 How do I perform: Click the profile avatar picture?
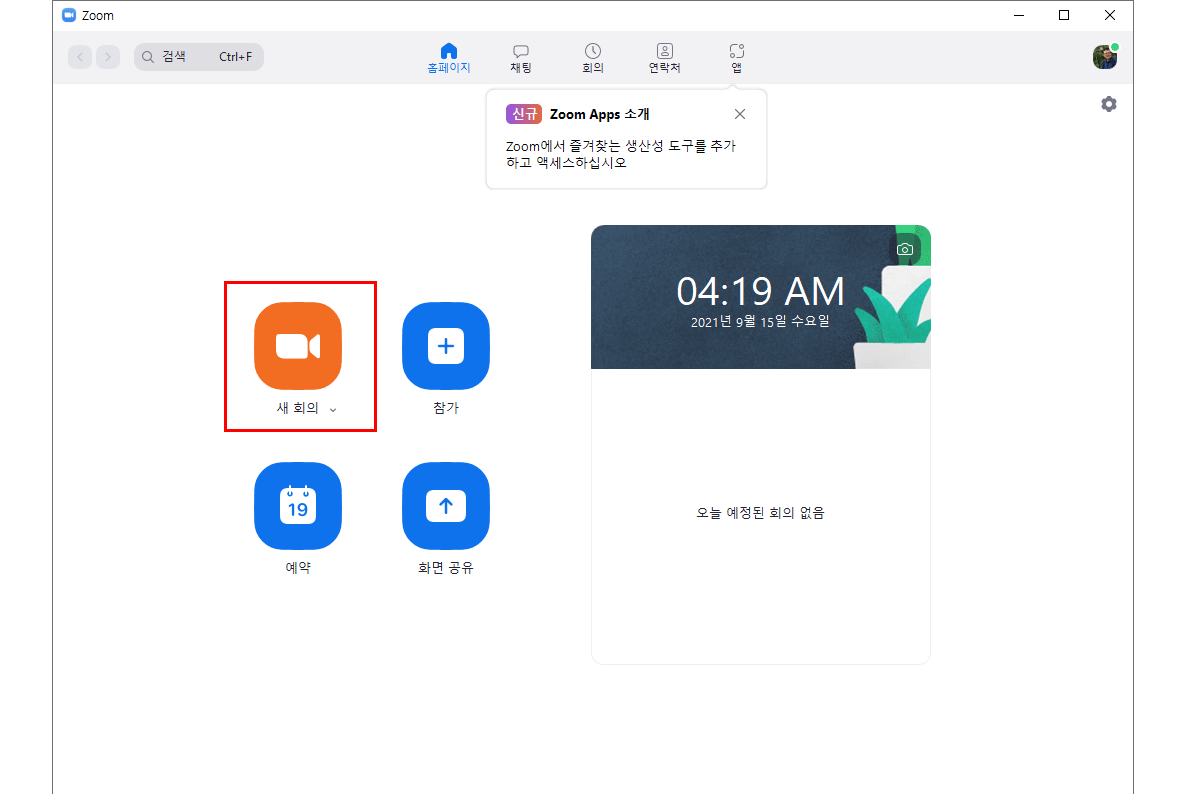pyautogui.click(x=1105, y=57)
